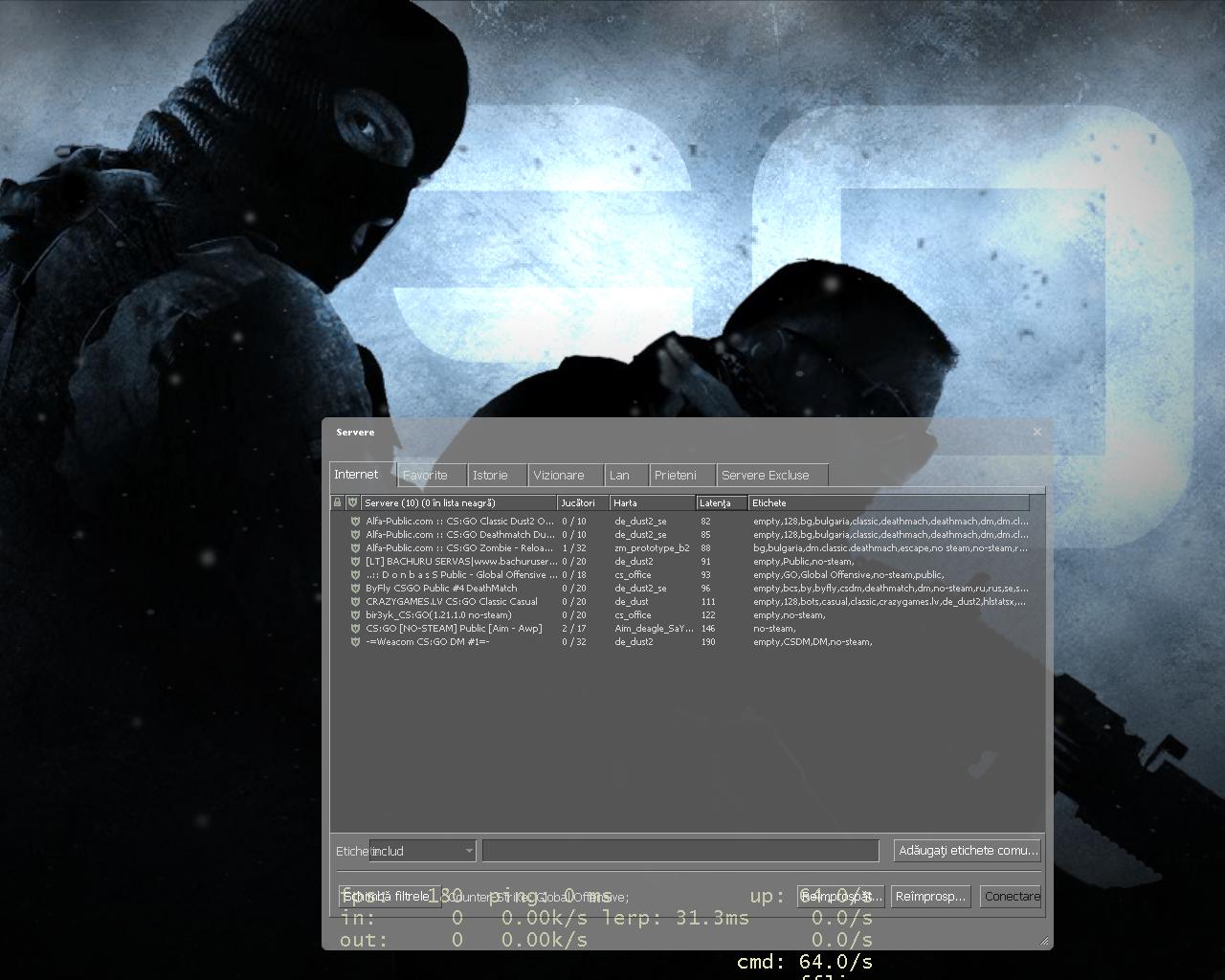
Task: Click shield icon of Alfa-Public Zombie server
Action: point(355,548)
